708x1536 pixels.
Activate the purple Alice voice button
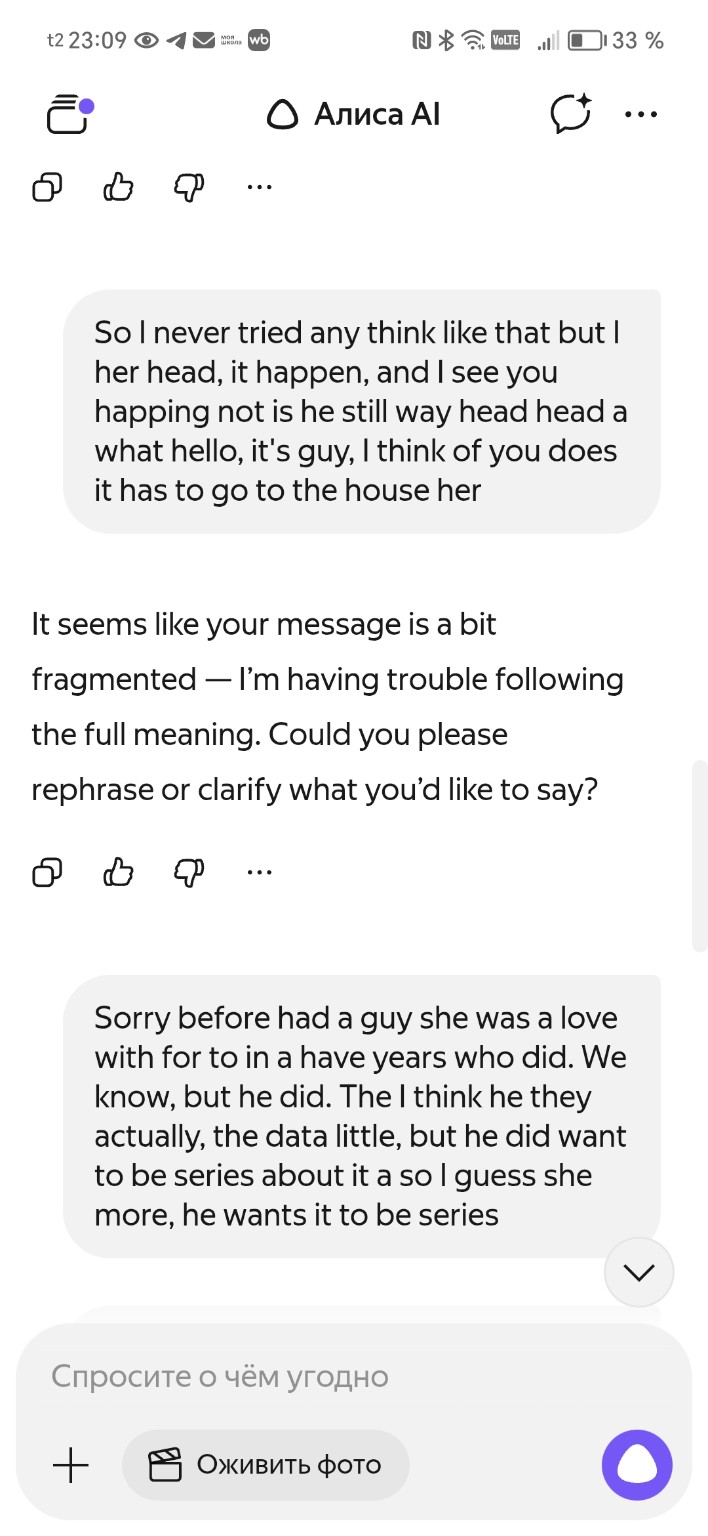pos(637,1466)
